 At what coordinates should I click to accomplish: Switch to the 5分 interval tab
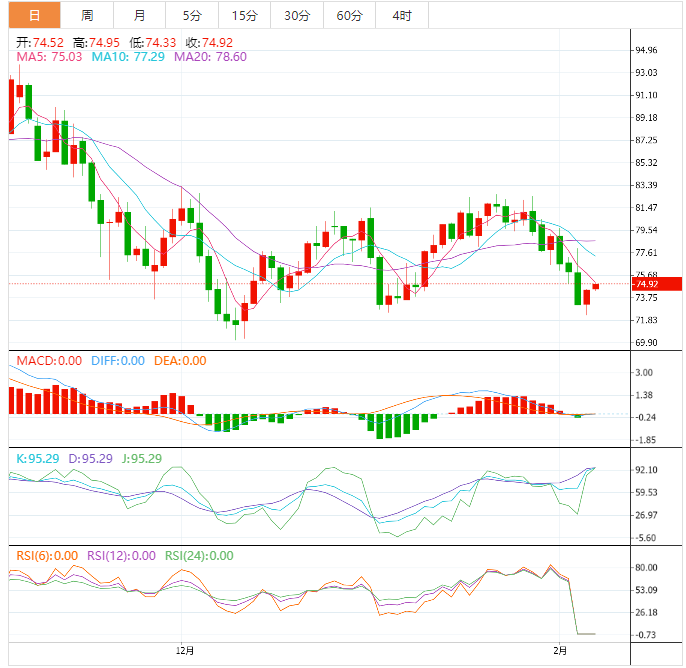click(x=191, y=15)
